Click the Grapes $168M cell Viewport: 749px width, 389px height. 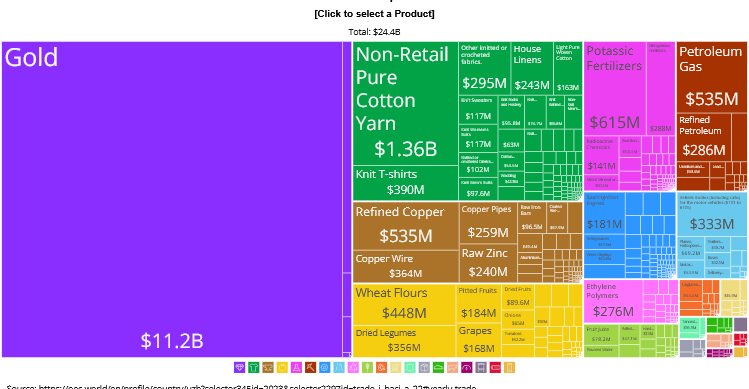pyautogui.click(x=478, y=341)
